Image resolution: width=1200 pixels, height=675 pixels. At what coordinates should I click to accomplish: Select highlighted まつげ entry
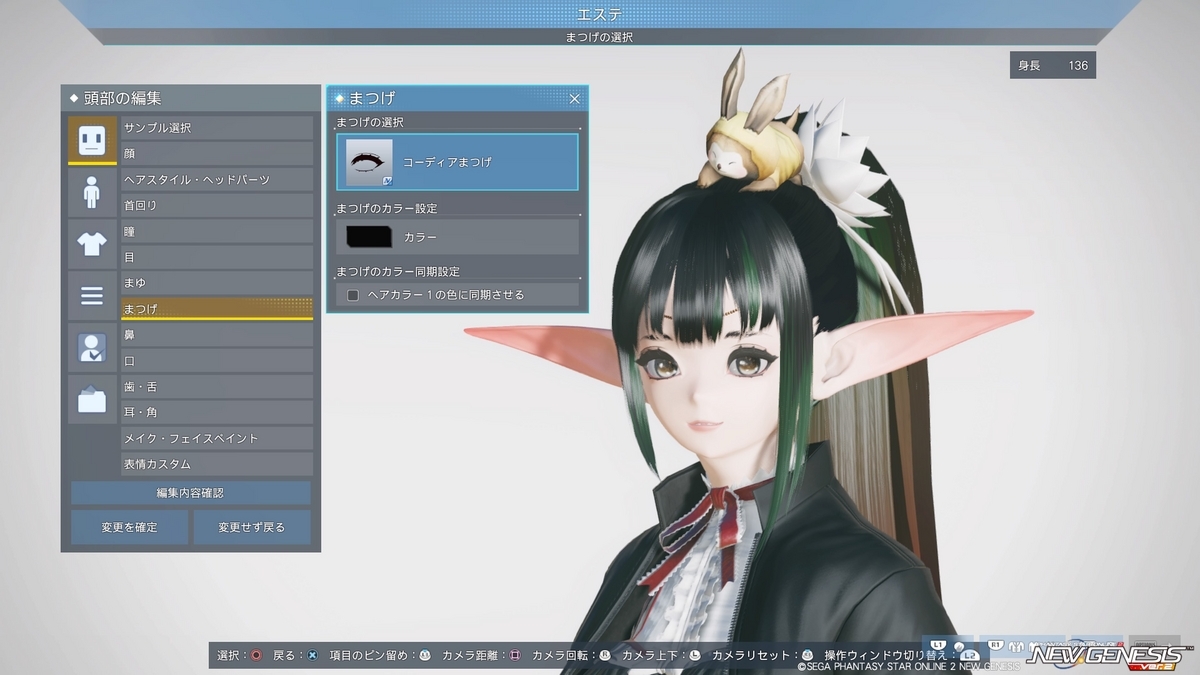click(217, 309)
